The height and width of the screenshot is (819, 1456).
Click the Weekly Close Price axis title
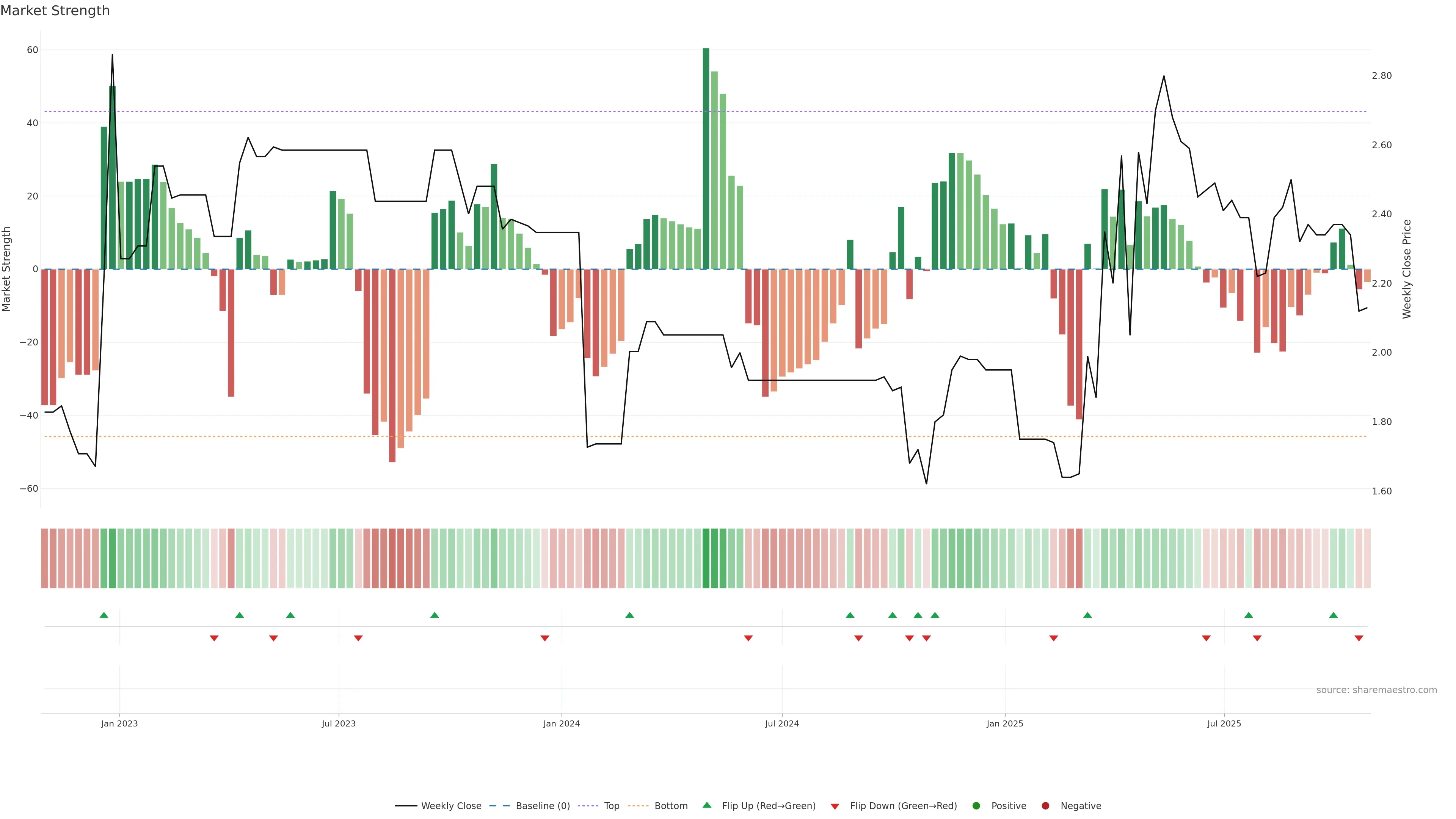(1407, 269)
